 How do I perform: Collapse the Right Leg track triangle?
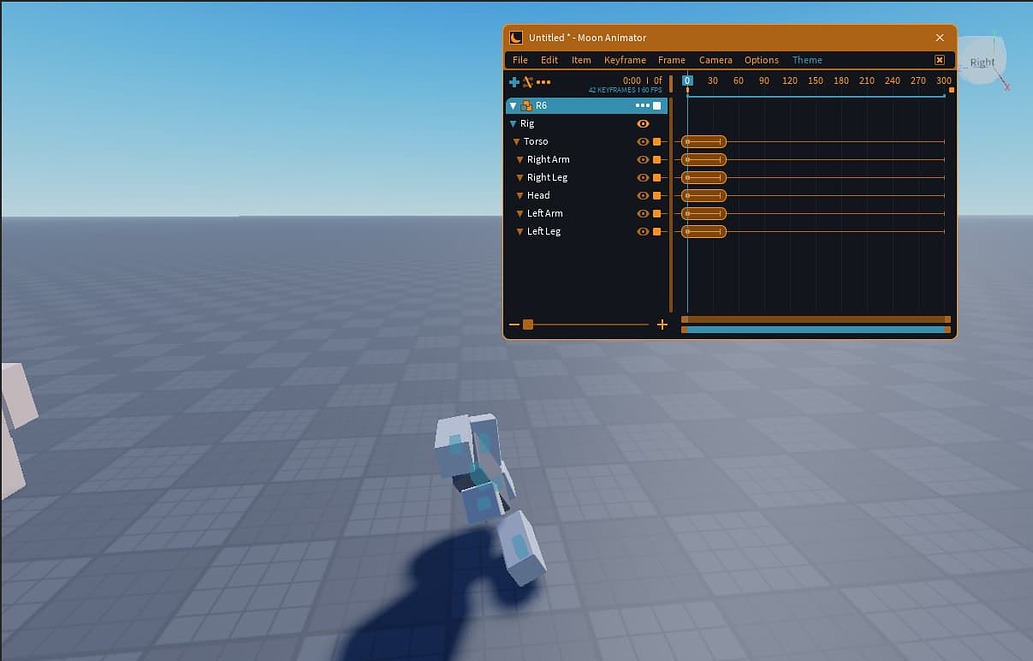[519, 177]
